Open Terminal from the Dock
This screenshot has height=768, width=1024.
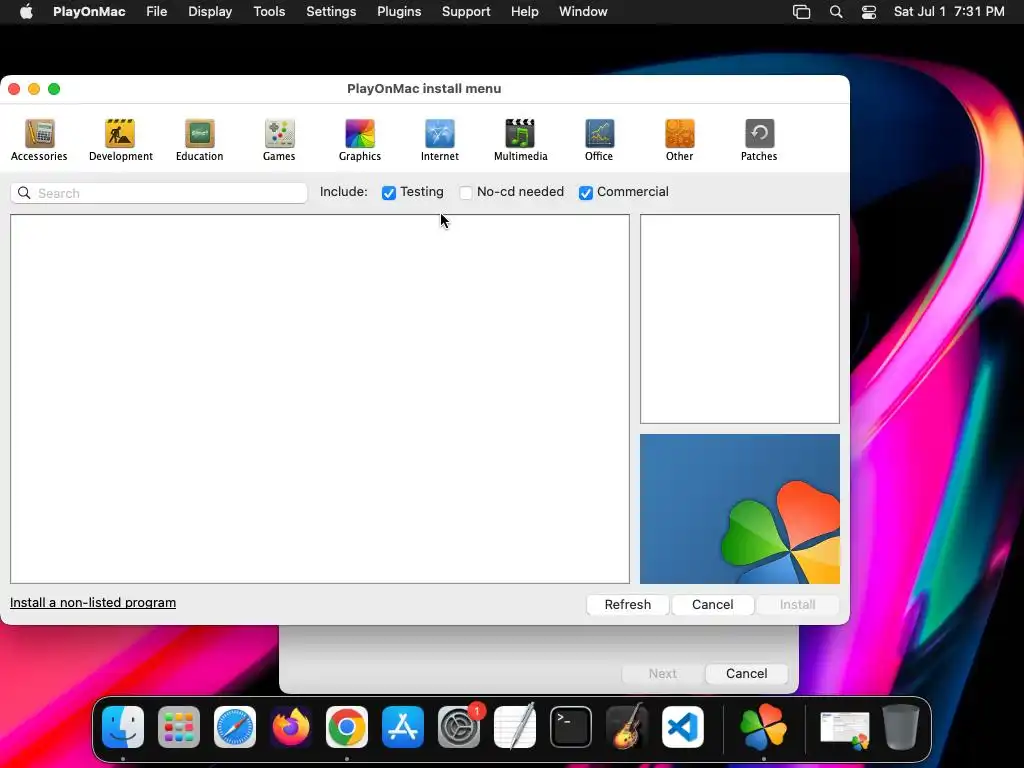[571, 727]
